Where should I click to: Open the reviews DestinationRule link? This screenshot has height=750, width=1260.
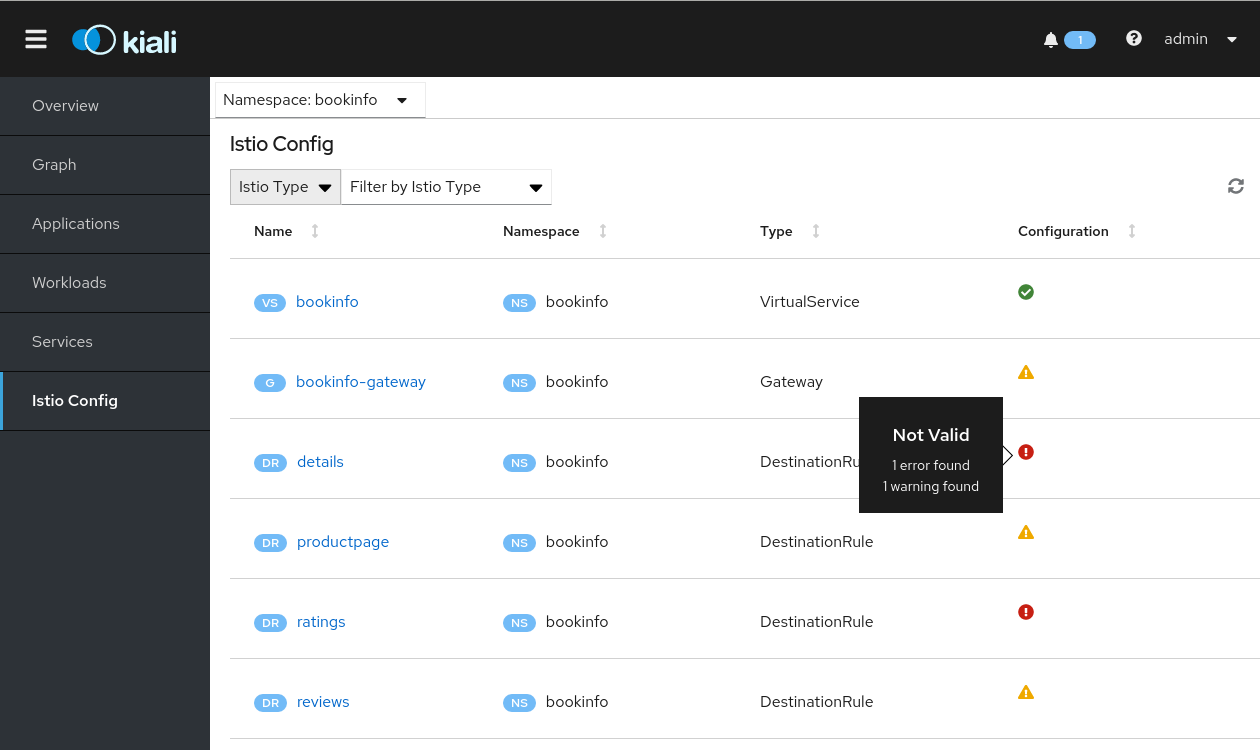323,702
